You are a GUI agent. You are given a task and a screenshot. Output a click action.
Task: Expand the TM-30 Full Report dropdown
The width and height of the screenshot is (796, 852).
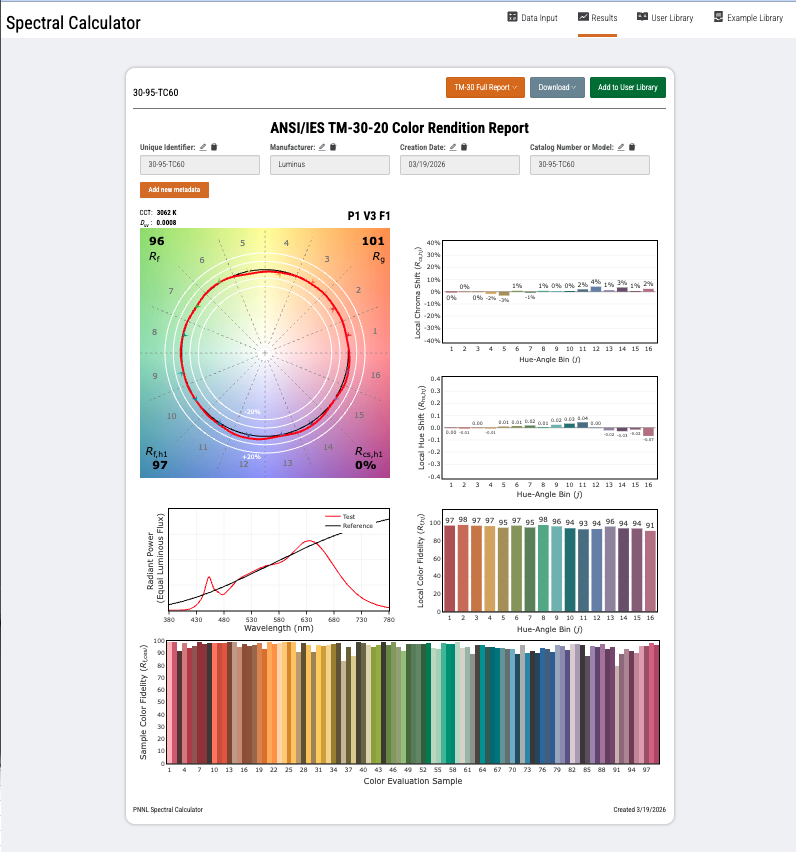point(485,87)
